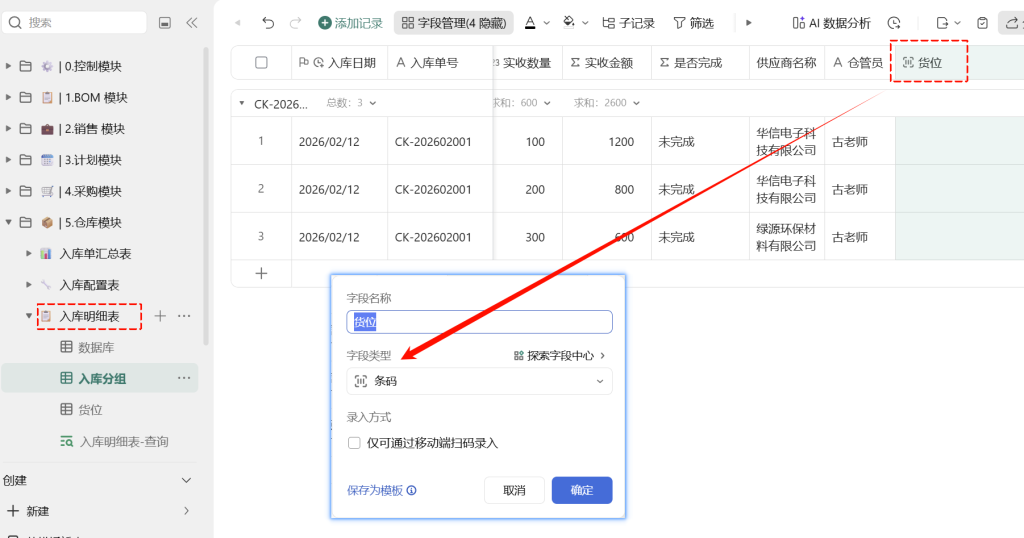Image resolution: width=1024 pixels, height=538 pixels.
Task: Click the 添加记录 button
Action: coord(350,23)
